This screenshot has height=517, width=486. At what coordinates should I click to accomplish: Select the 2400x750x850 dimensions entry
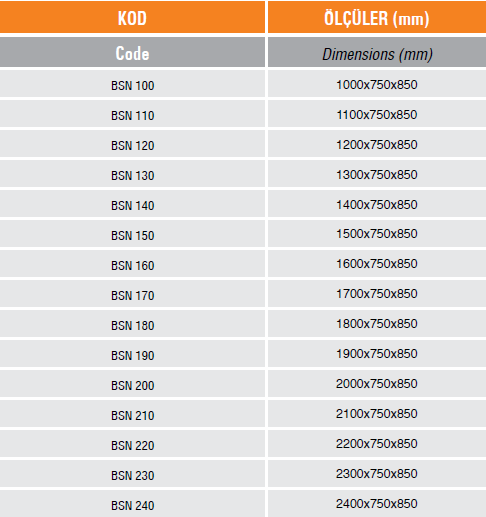pos(377,503)
